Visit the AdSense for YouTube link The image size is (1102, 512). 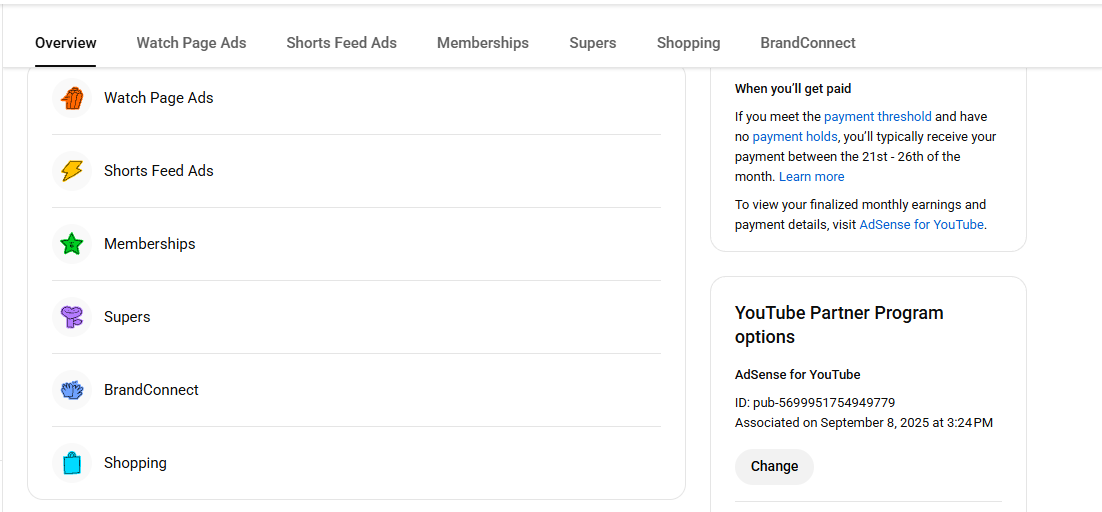click(x=921, y=225)
